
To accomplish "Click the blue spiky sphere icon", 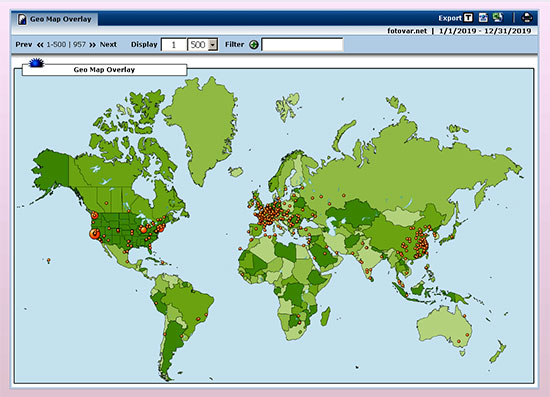I will point(36,63).
